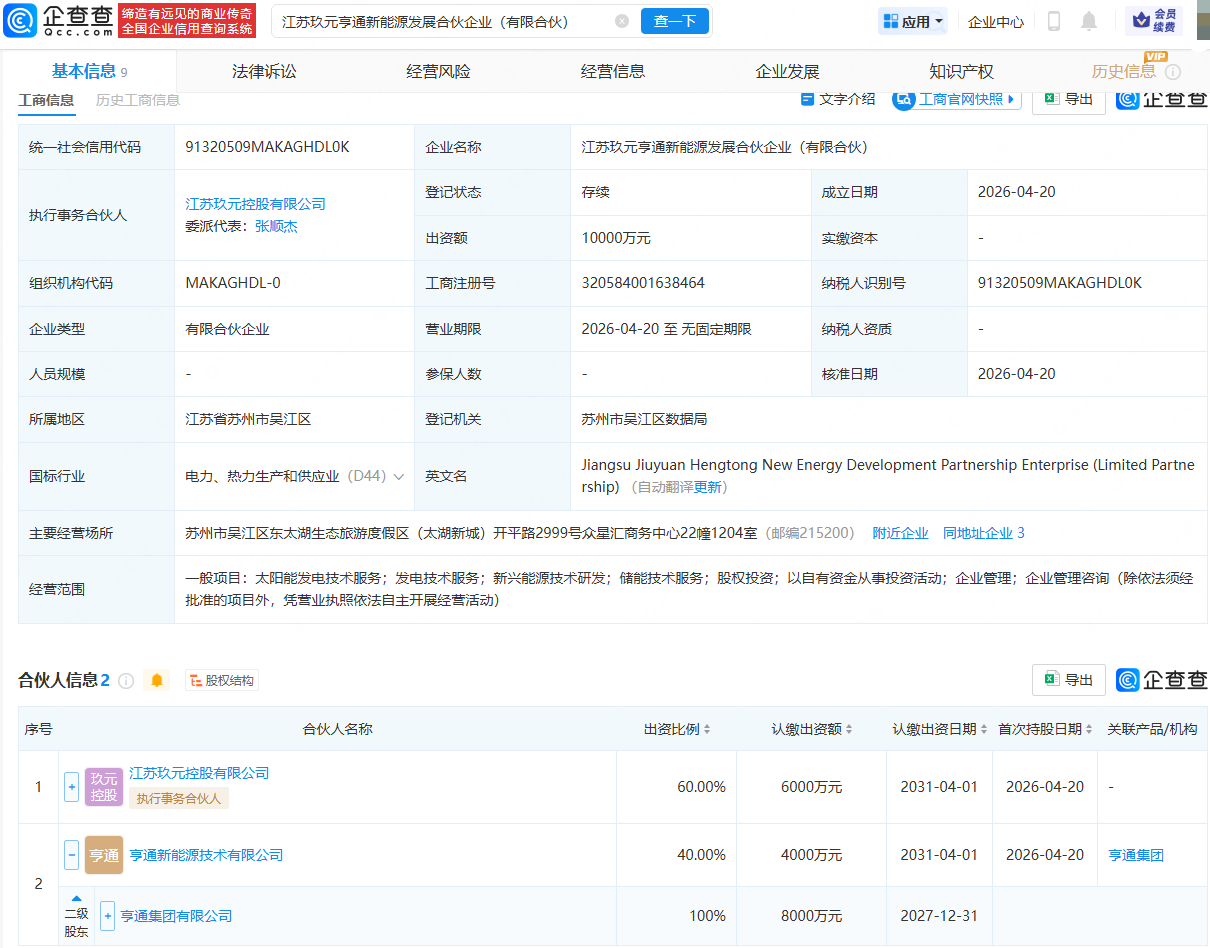Expand 江苏玖元控股有限公司 partner row
The height and width of the screenshot is (948, 1210).
(71, 786)
